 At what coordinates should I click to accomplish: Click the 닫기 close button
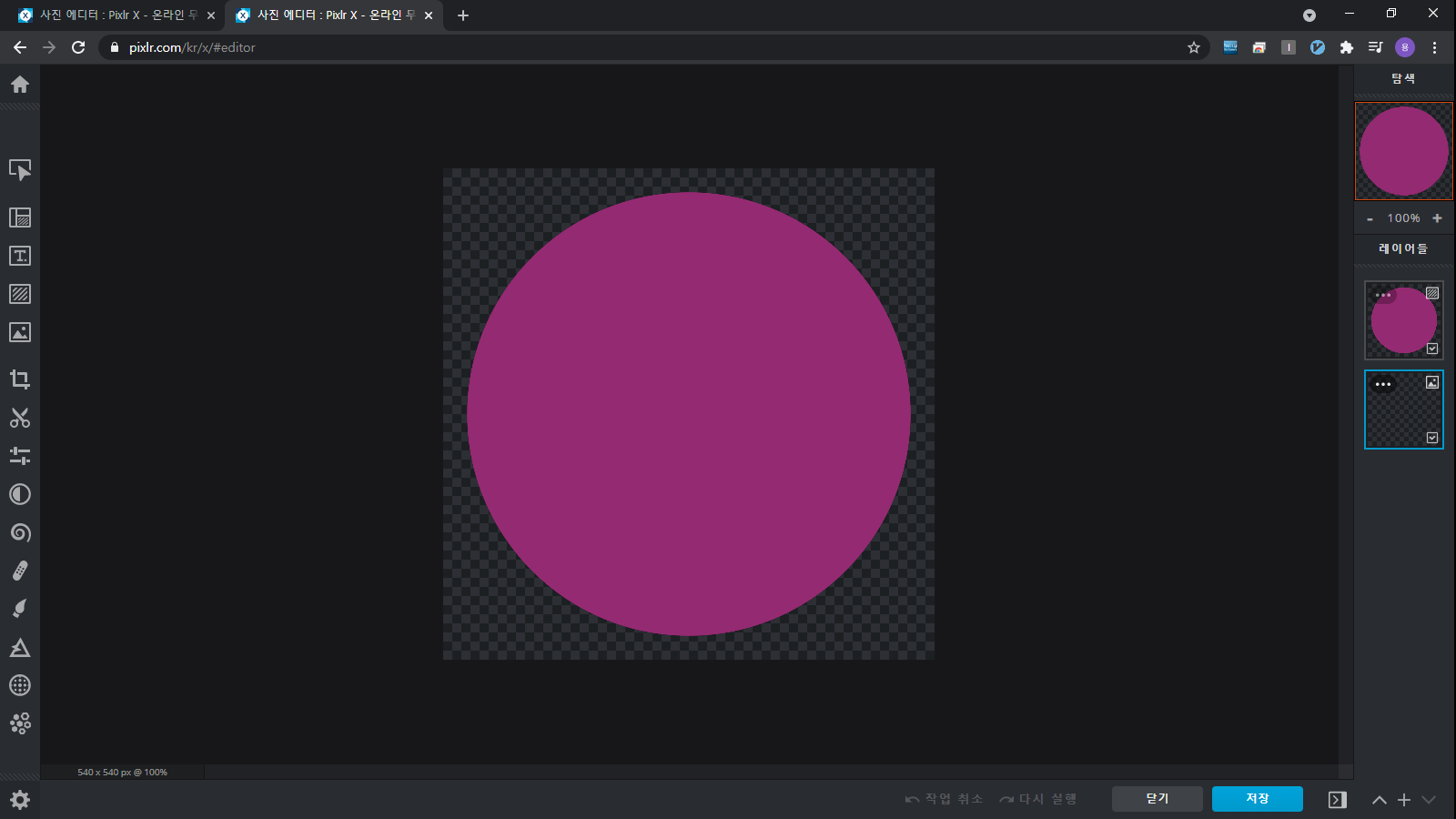[x=1158, y=799]
